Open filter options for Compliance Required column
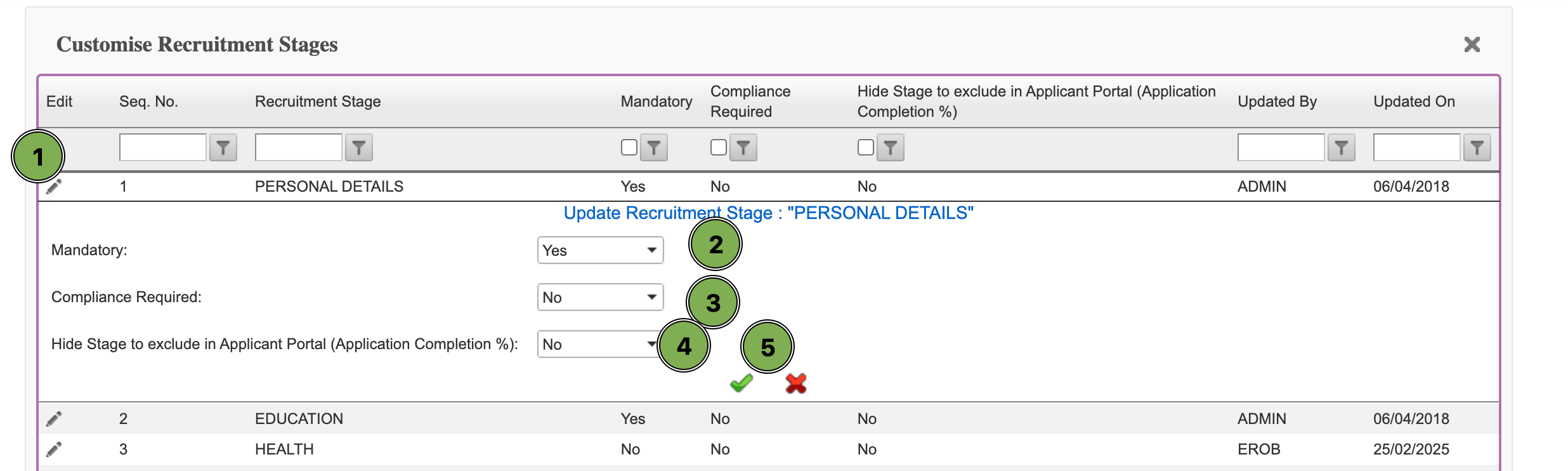 pos(743,148)
